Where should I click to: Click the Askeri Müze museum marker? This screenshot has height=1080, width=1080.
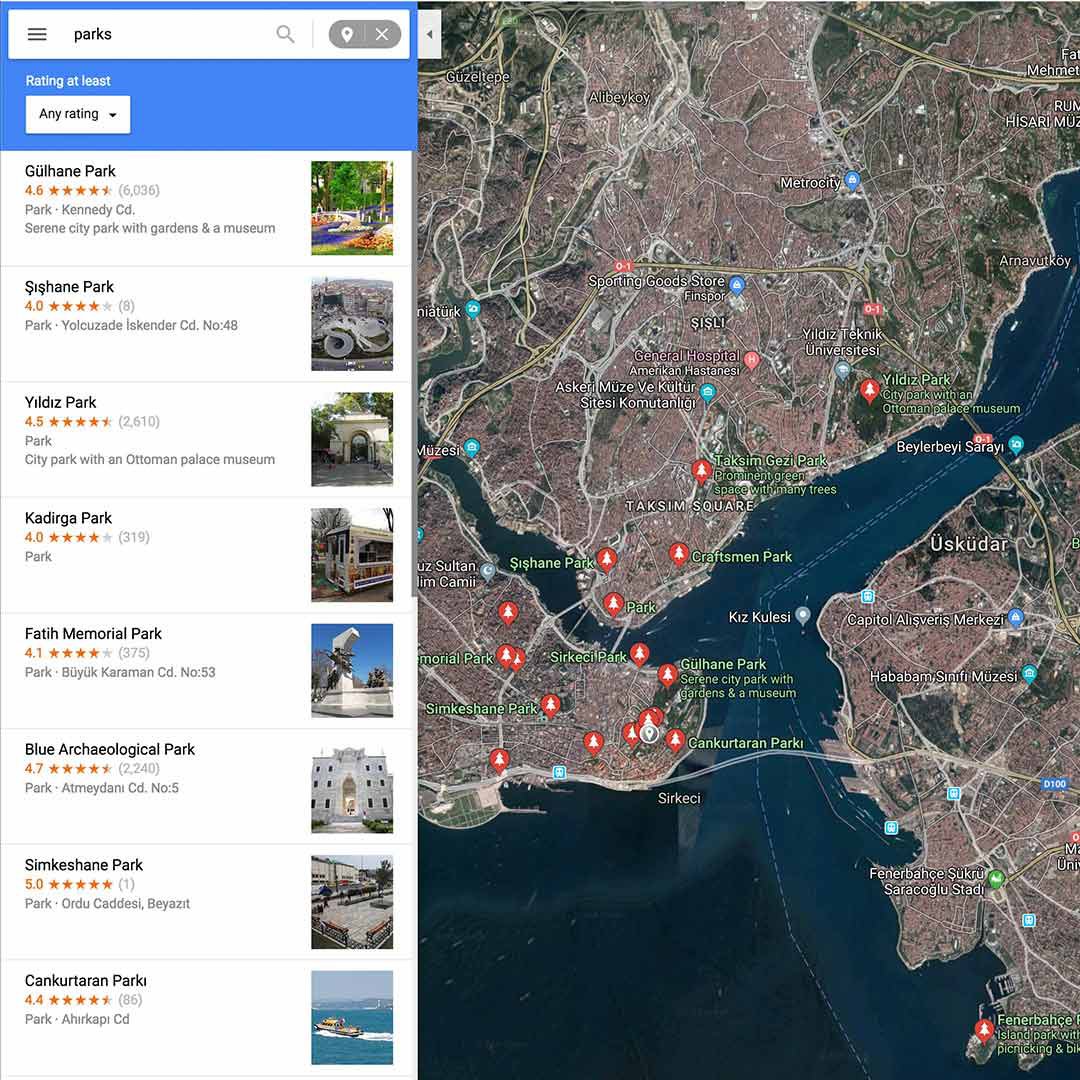tap(707, 393)
